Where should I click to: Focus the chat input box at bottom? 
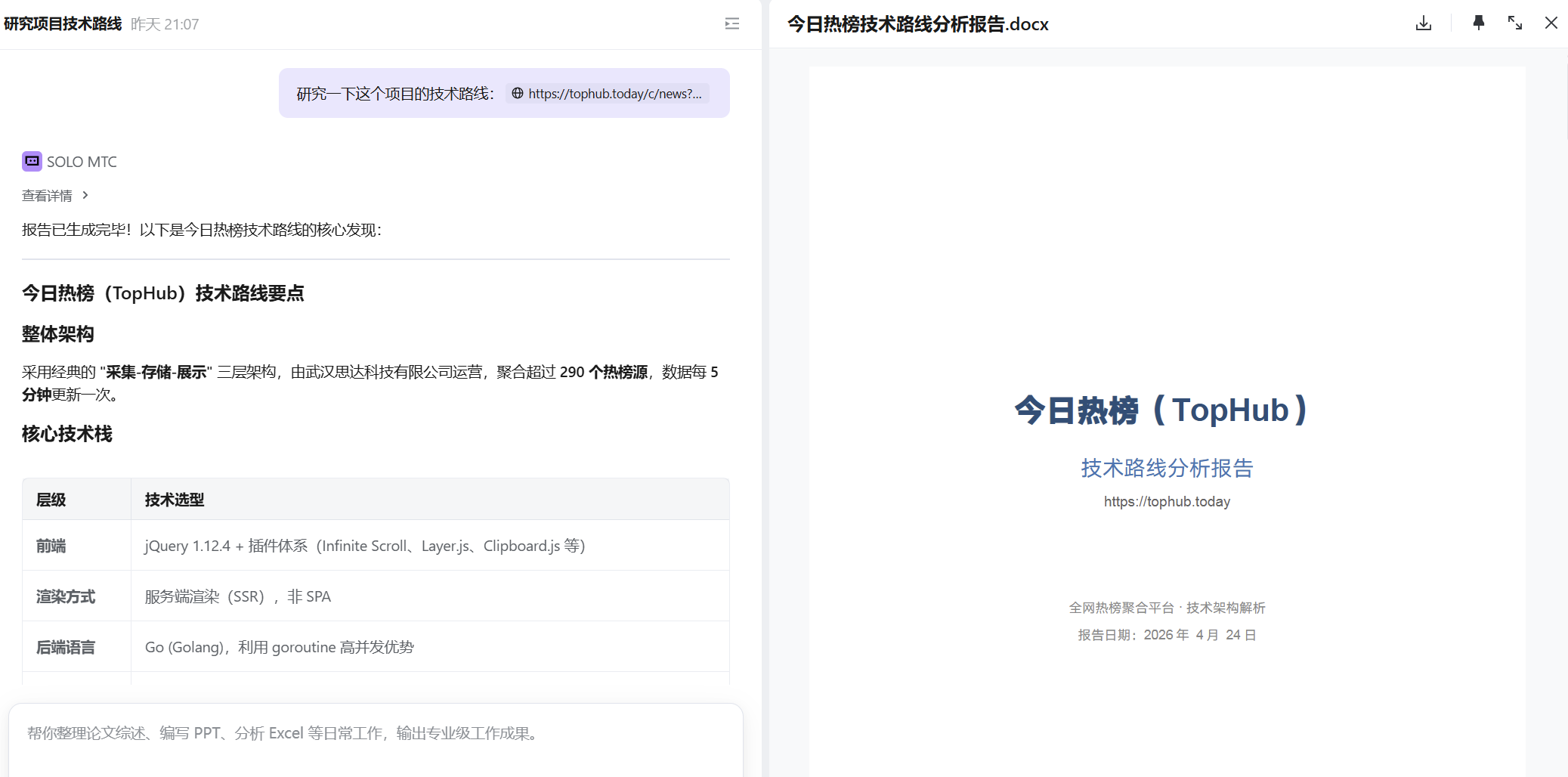click(376, 733)
